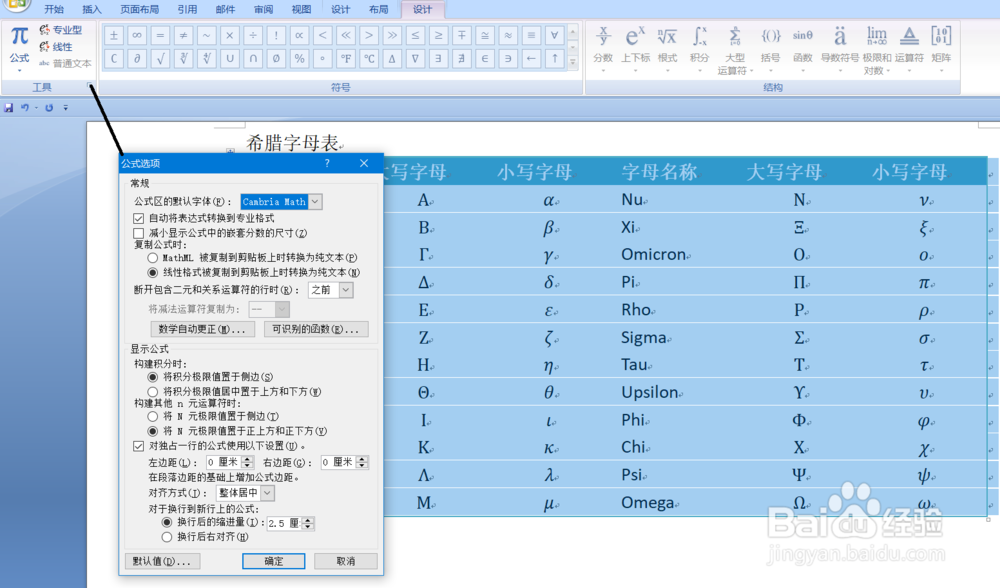Toggle 自动将表达式转换到专业格式 checkbox

tap(138, 218)
